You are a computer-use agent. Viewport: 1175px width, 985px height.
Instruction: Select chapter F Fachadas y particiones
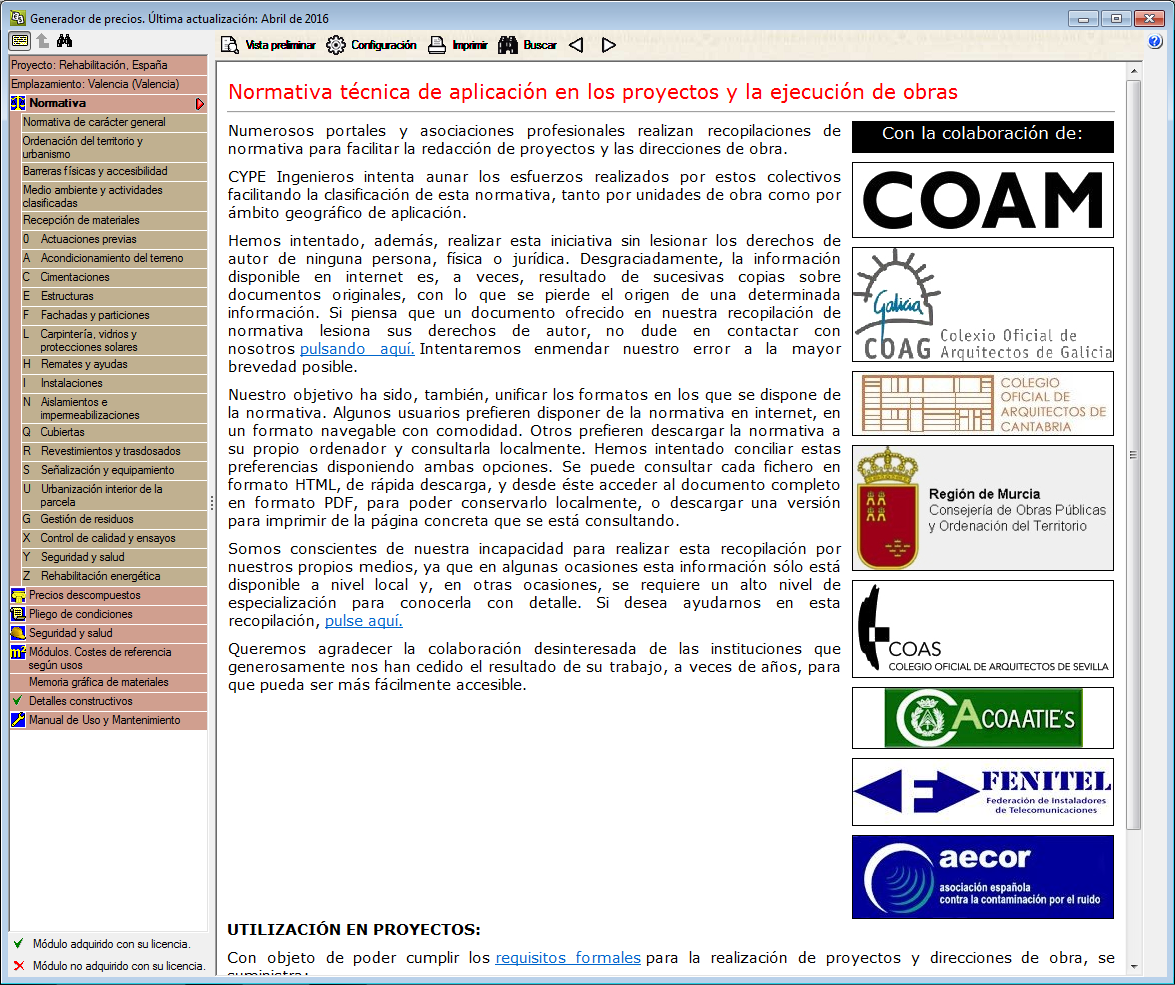[x=115, y=315]
